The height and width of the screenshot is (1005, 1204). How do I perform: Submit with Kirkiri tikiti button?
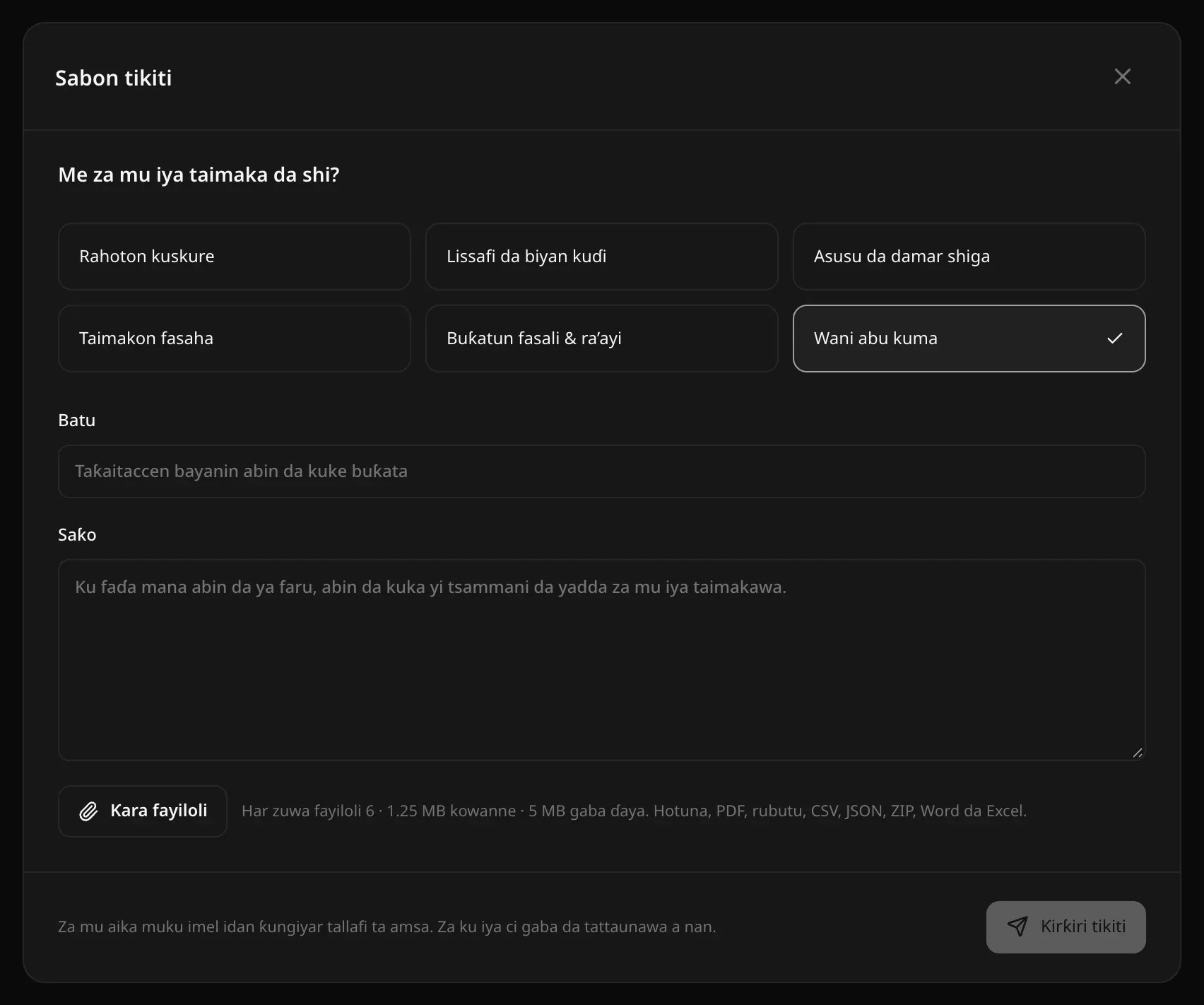pos(1066,927)
